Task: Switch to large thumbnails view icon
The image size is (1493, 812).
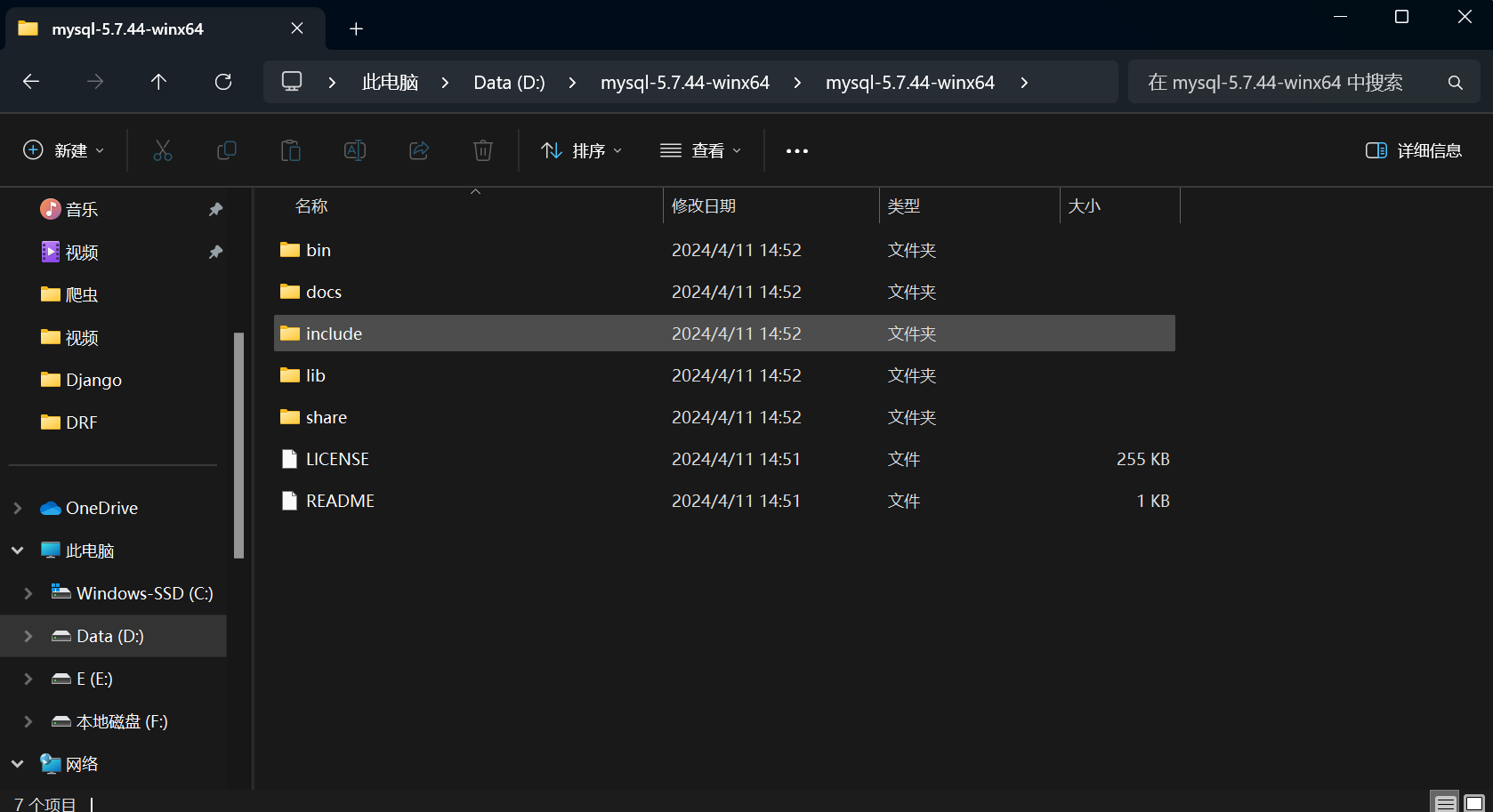Action: (x=1474, y=803)
